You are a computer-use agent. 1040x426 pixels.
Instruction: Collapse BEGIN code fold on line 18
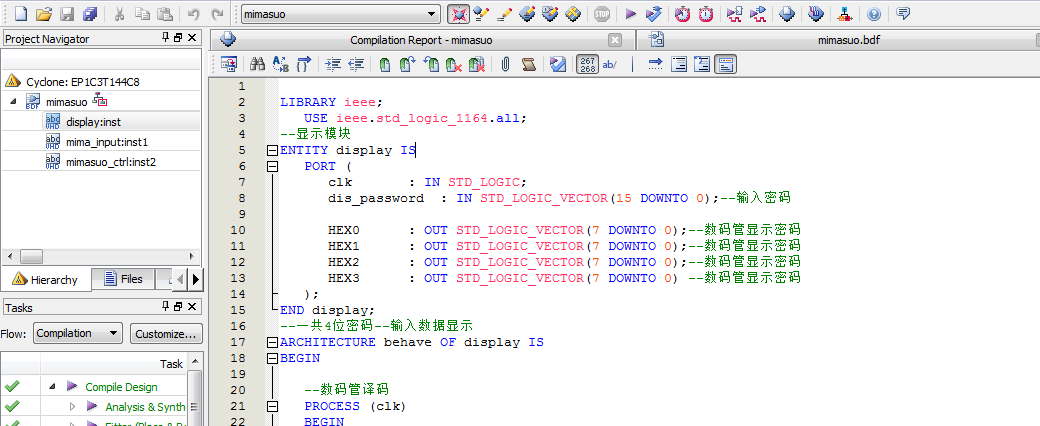[271, 358]
